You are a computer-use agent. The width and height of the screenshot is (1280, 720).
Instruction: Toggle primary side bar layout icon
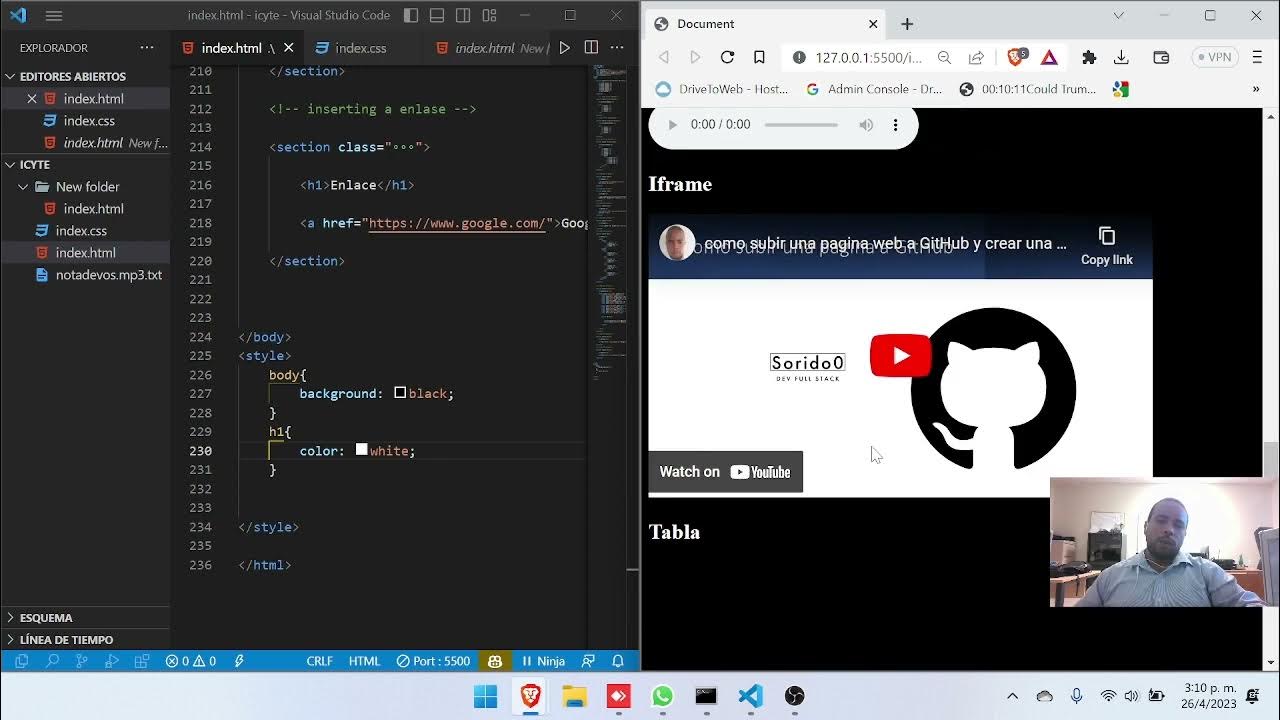pos(411,16)
